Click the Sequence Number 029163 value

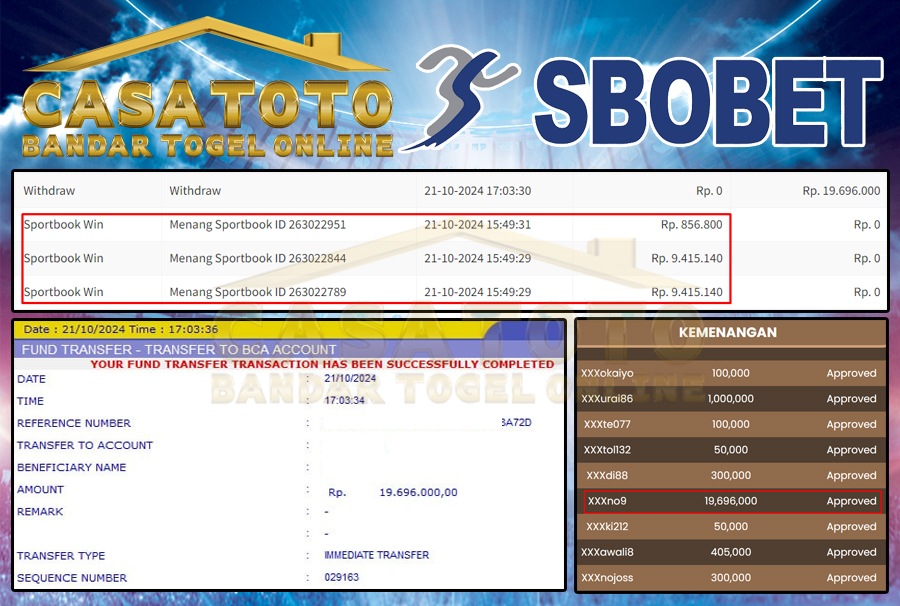341,578
